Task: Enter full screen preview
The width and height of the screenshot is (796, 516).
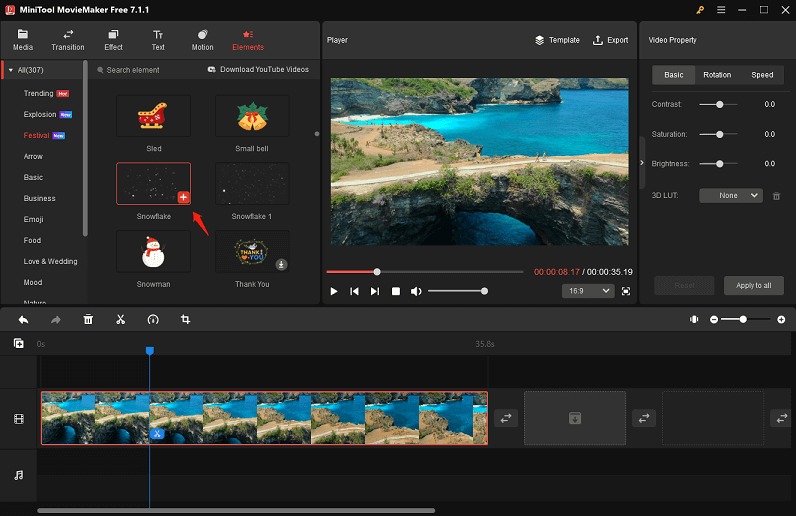Action: click(x=626, y=291)
